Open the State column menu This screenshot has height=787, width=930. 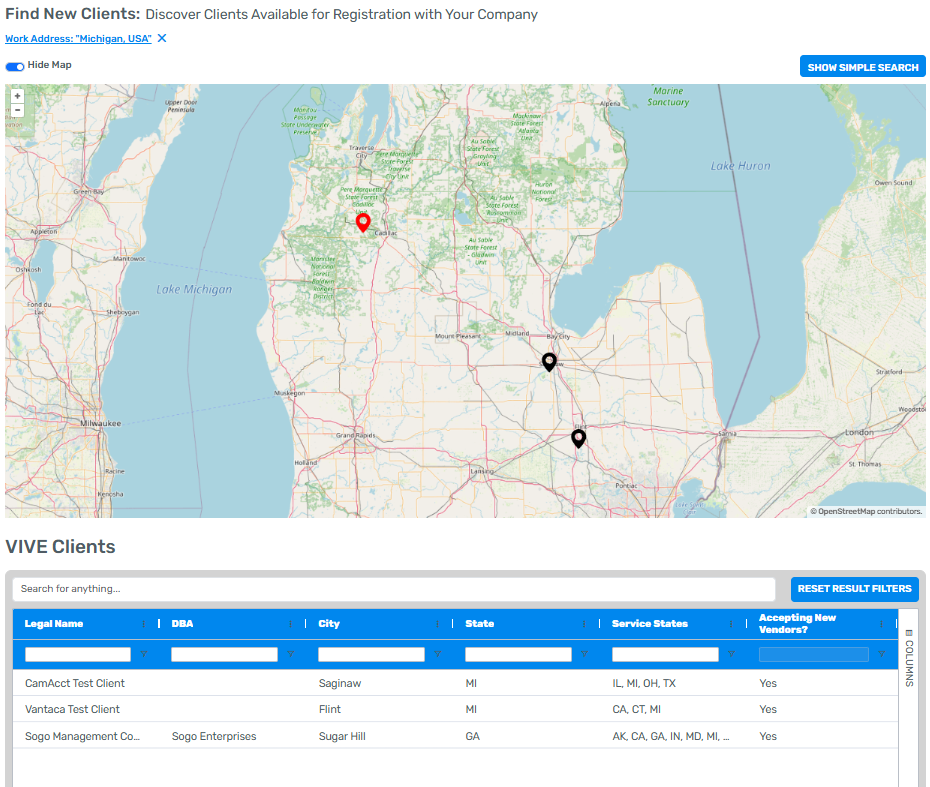pos(584,624)
